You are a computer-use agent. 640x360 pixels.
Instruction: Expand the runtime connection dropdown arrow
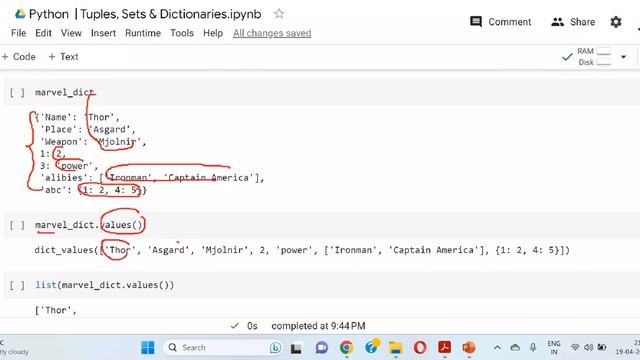tap(623, 57)
